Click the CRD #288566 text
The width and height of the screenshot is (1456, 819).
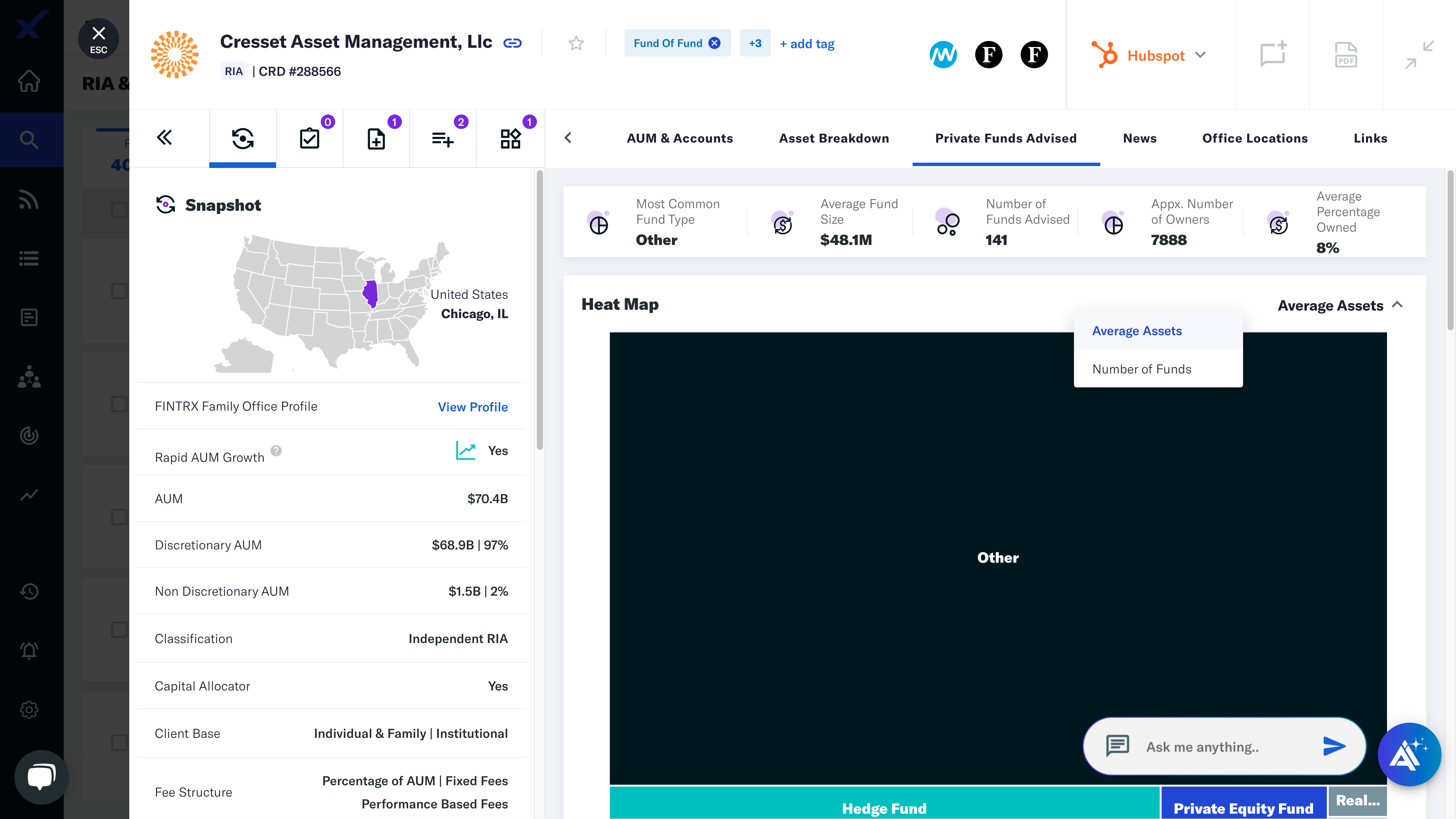pyautogui.click(x=300, y=71)
